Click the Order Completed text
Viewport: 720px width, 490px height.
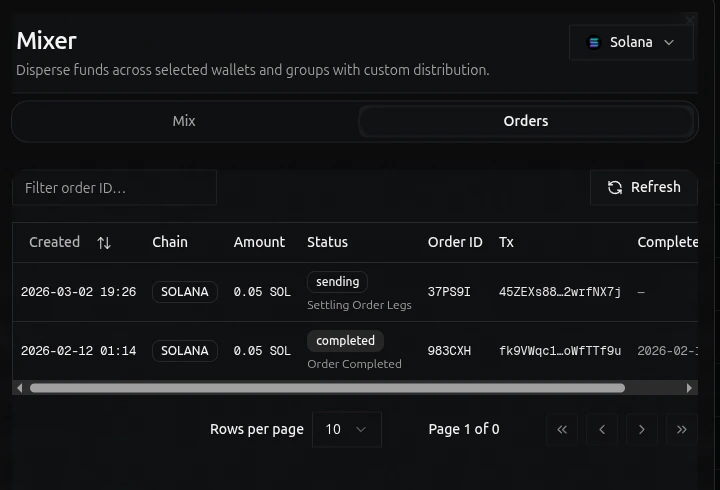pyautogui.click(x=354, y=364)
